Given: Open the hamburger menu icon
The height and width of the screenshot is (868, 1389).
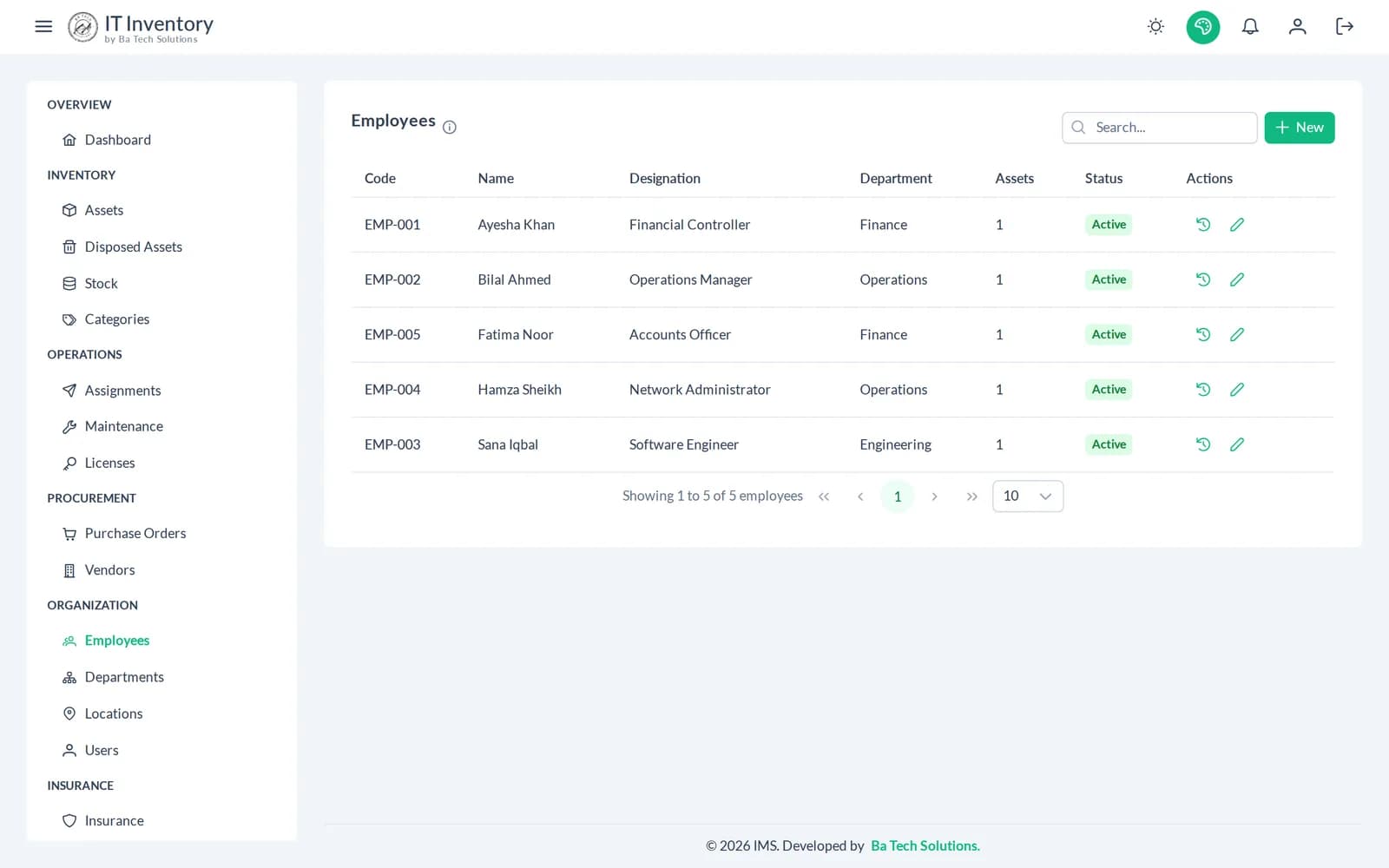Looking at the screenshot, I should pos(43,26).
